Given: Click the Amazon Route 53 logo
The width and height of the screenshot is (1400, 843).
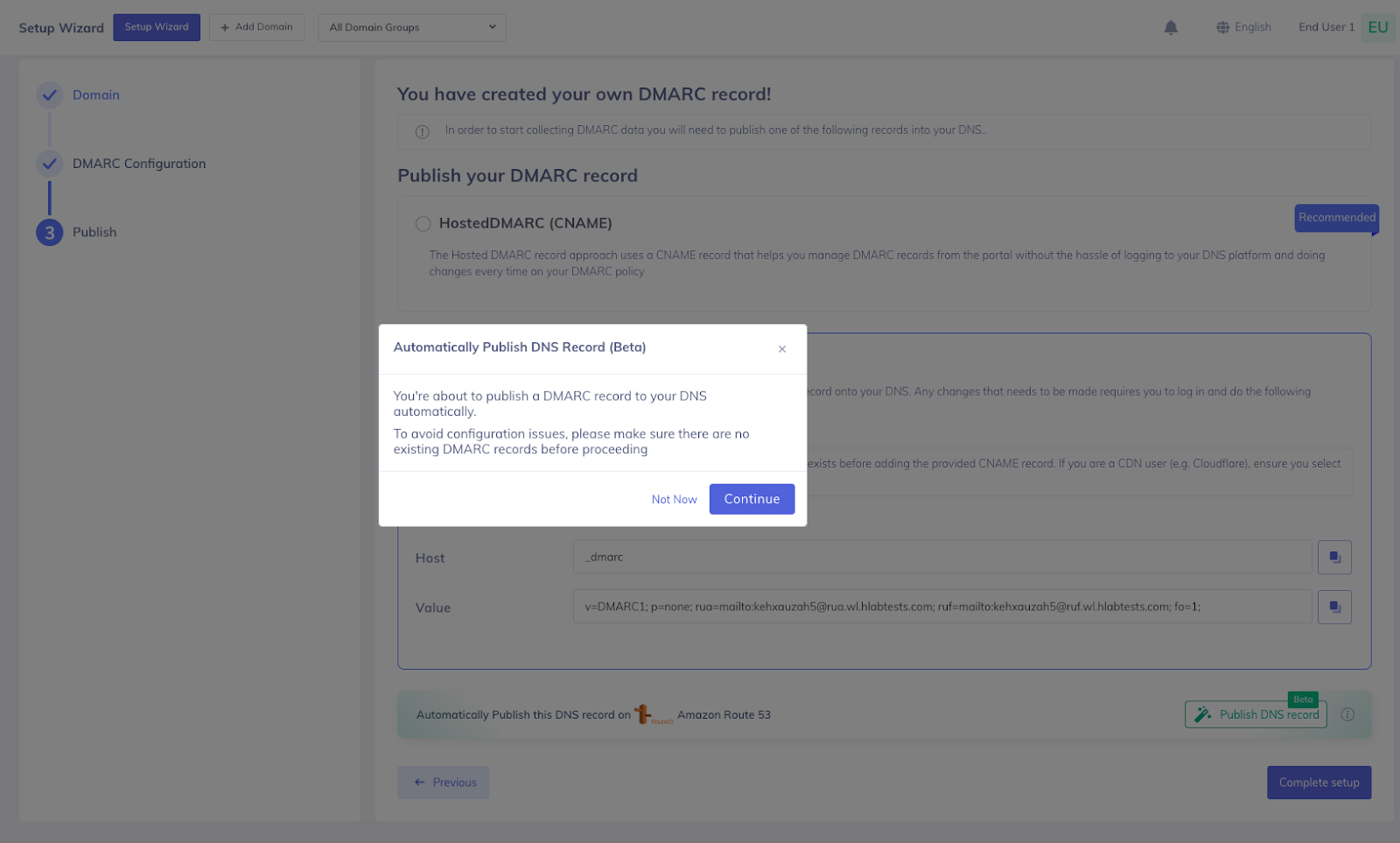Looking at the screenshot, I should [x=653, y=715].
